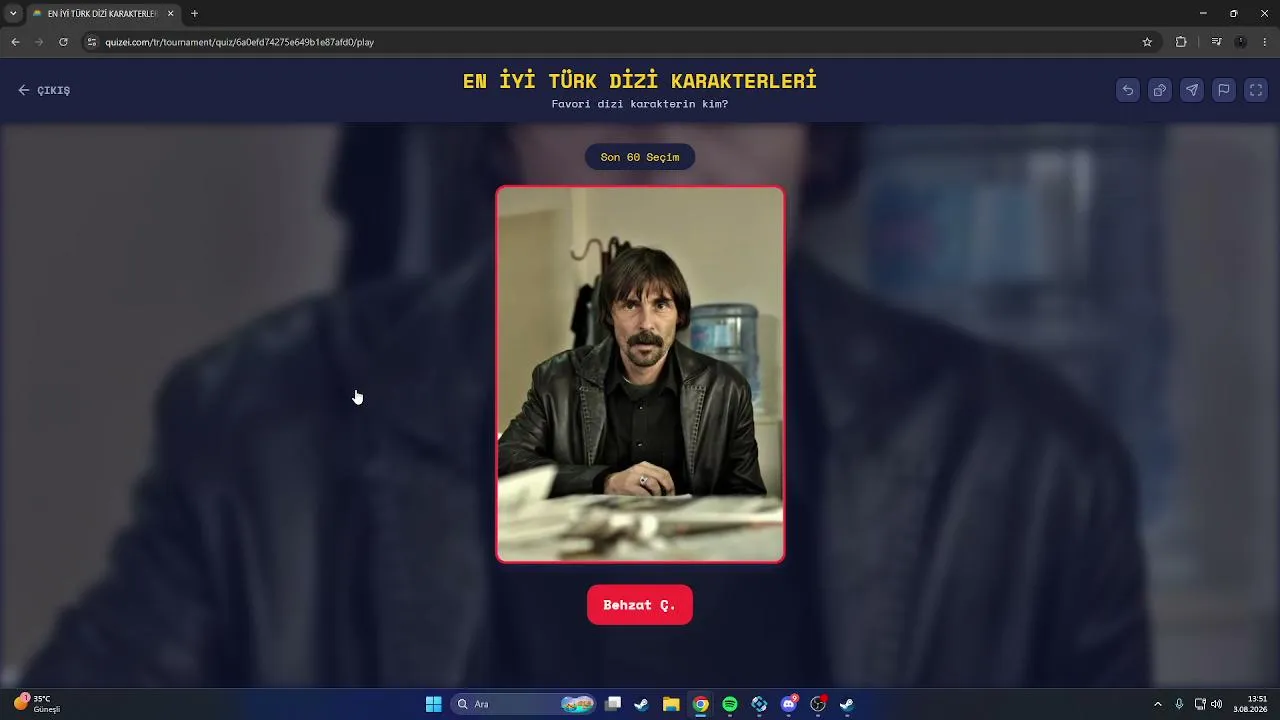Reload the quizei page
1280x720 pixels.
[x=63, y=42]
